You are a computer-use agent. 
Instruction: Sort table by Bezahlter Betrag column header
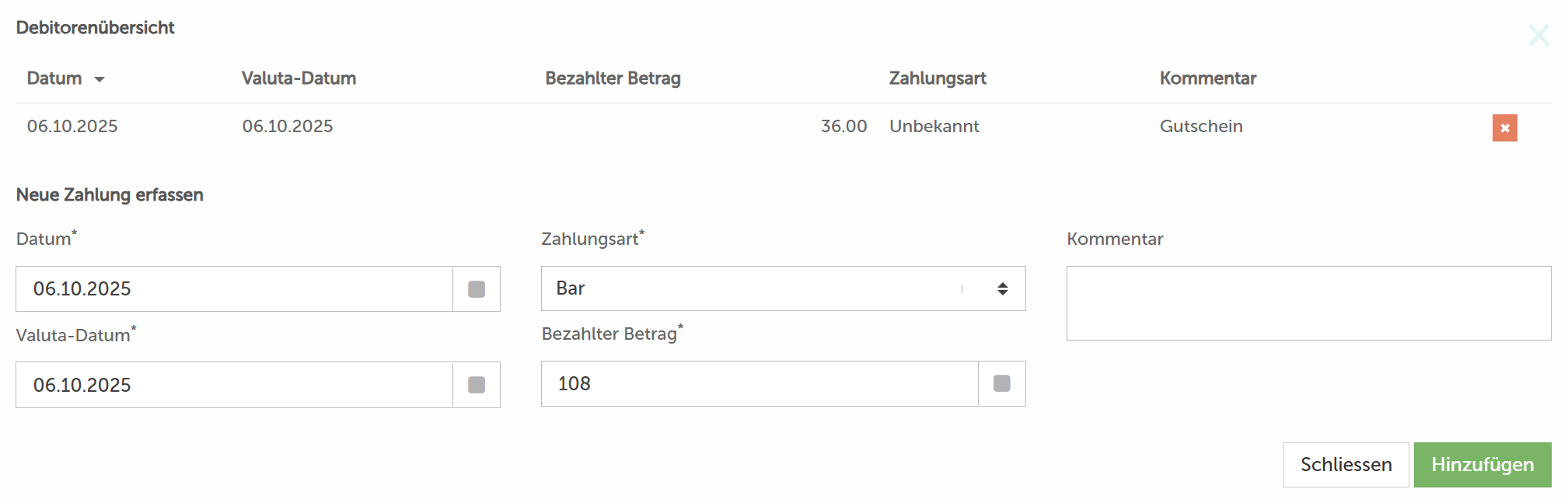(613, 79)
